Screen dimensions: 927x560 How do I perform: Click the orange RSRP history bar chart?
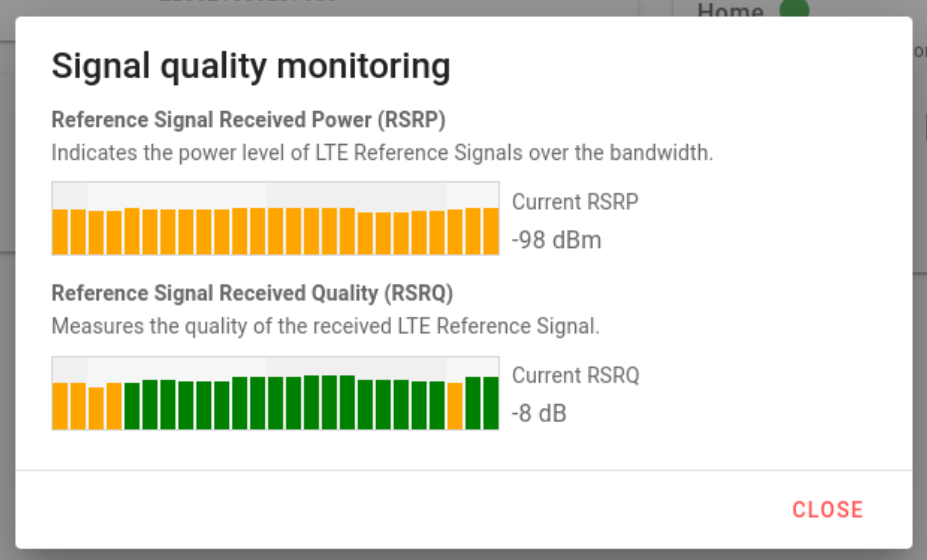coord(275,219)
